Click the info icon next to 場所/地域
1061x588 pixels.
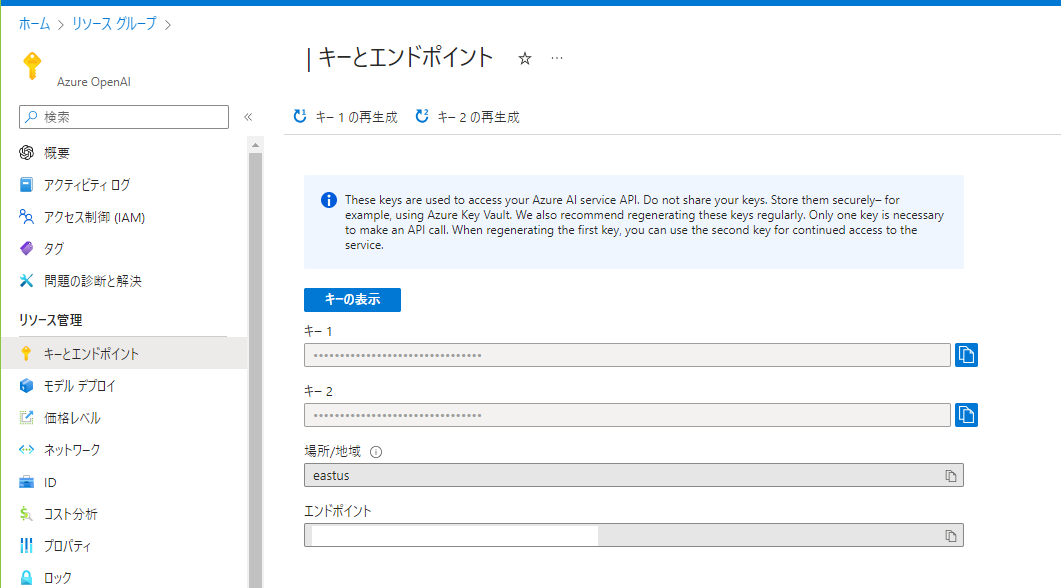tap(376, 452)
